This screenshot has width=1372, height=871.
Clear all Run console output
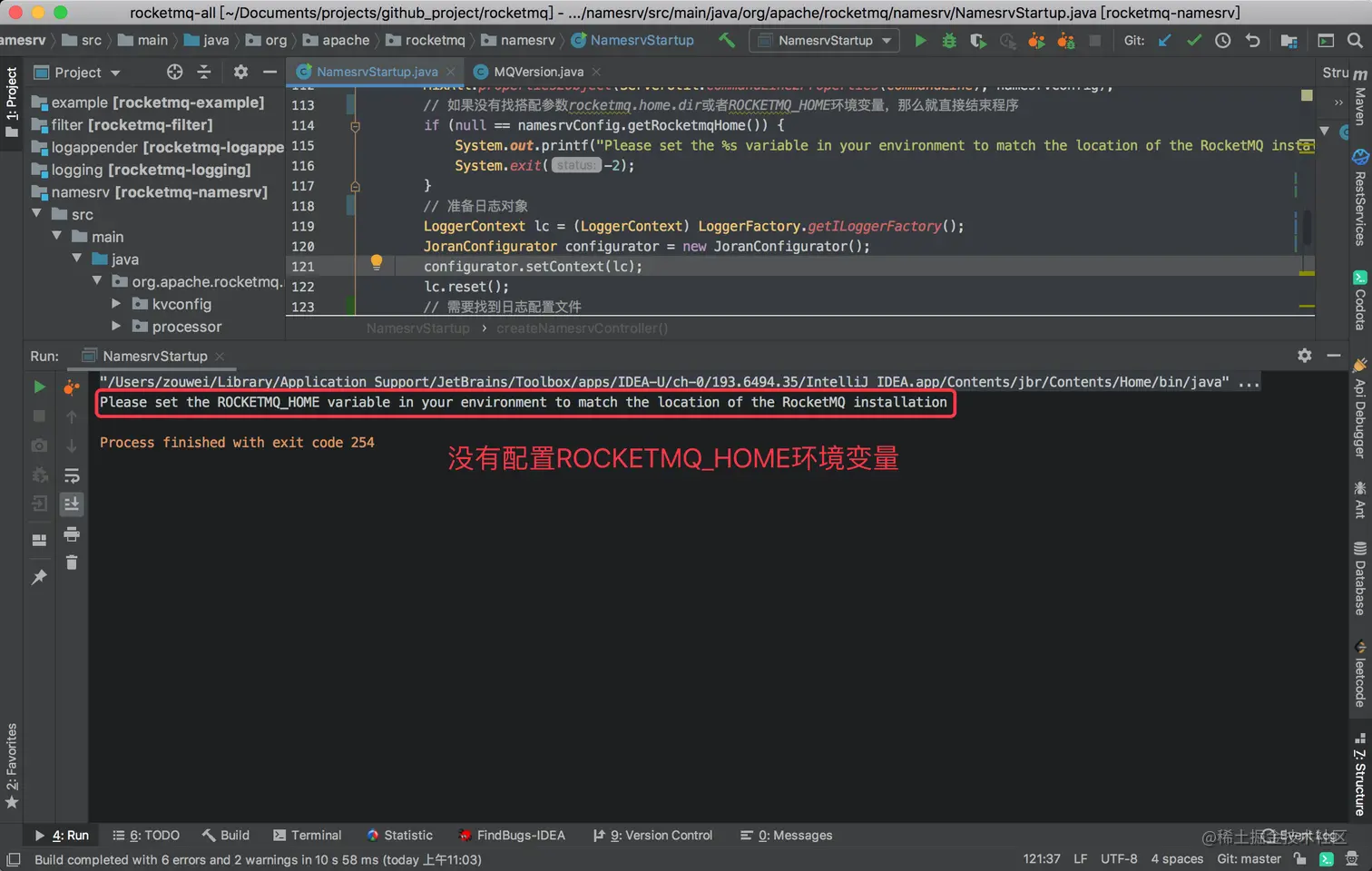pos(72,563)
